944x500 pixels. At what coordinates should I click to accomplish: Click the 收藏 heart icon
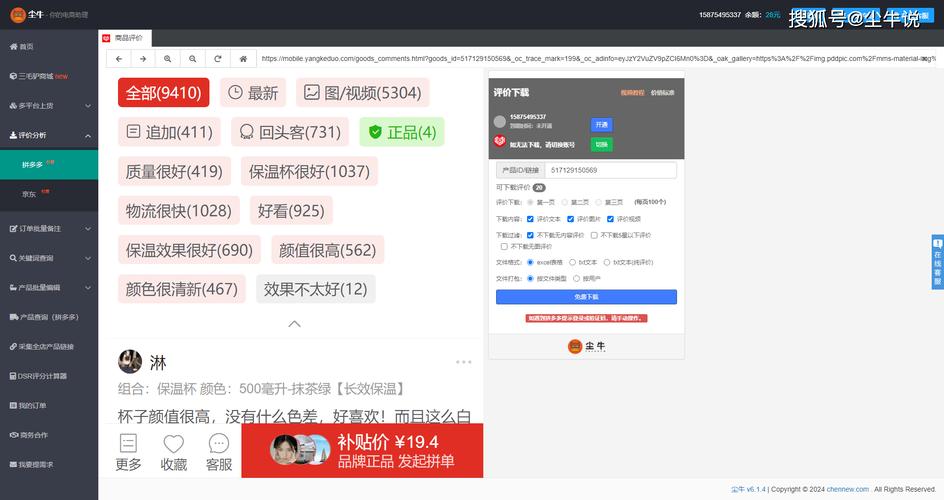(173, 452)
